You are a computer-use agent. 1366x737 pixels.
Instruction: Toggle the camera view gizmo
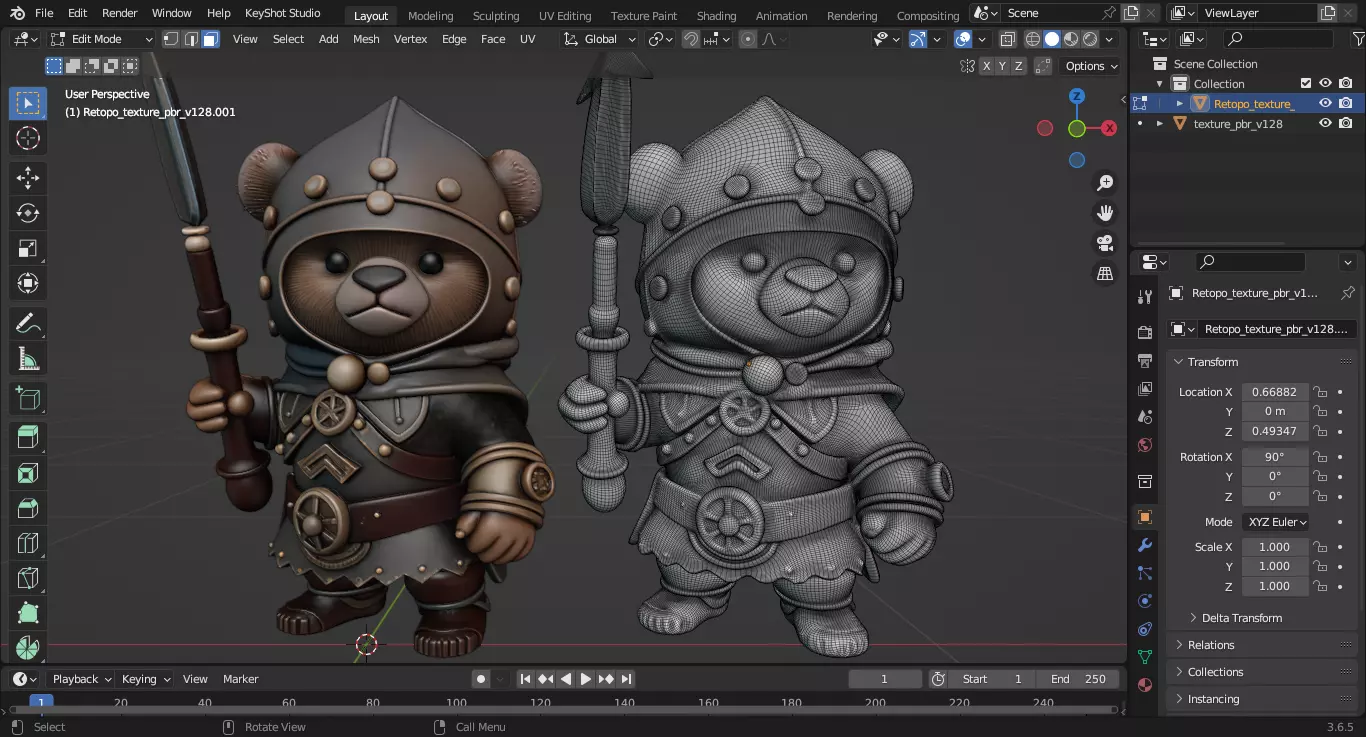(1105, 243)
